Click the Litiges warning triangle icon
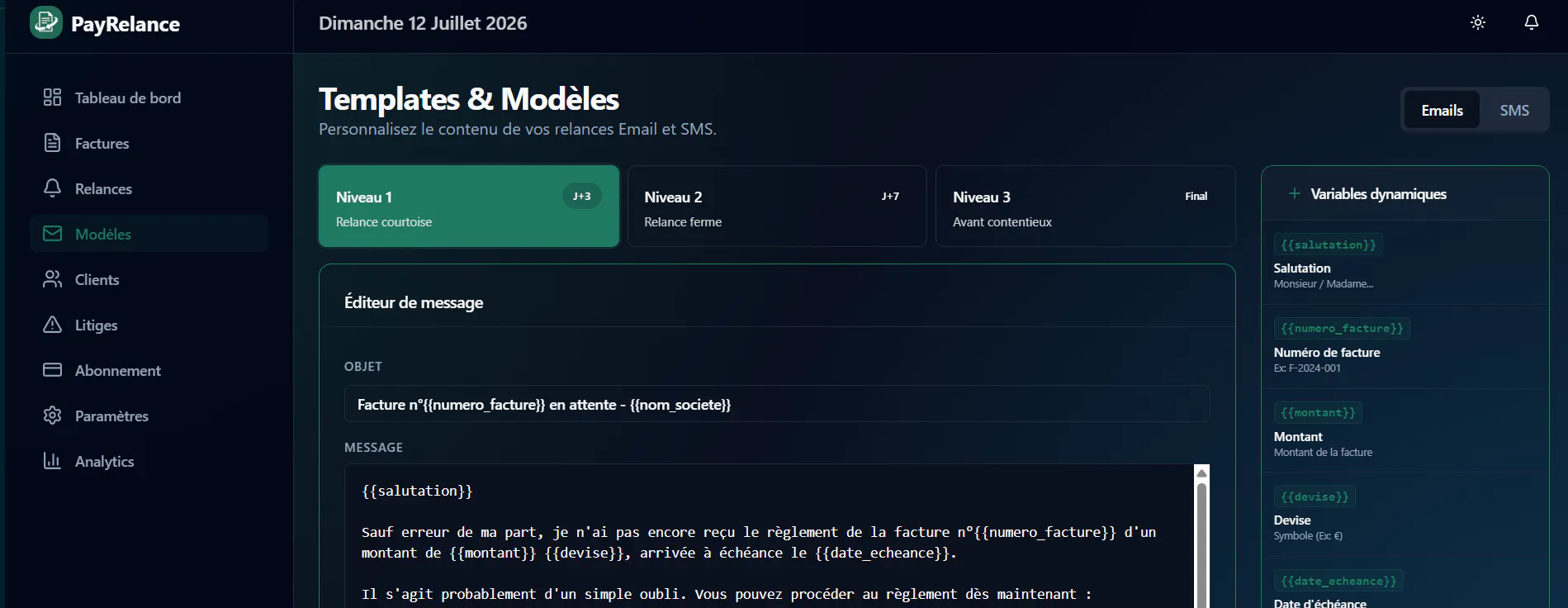This screenshot has height=608, width=1568. [x=52, y=325]
